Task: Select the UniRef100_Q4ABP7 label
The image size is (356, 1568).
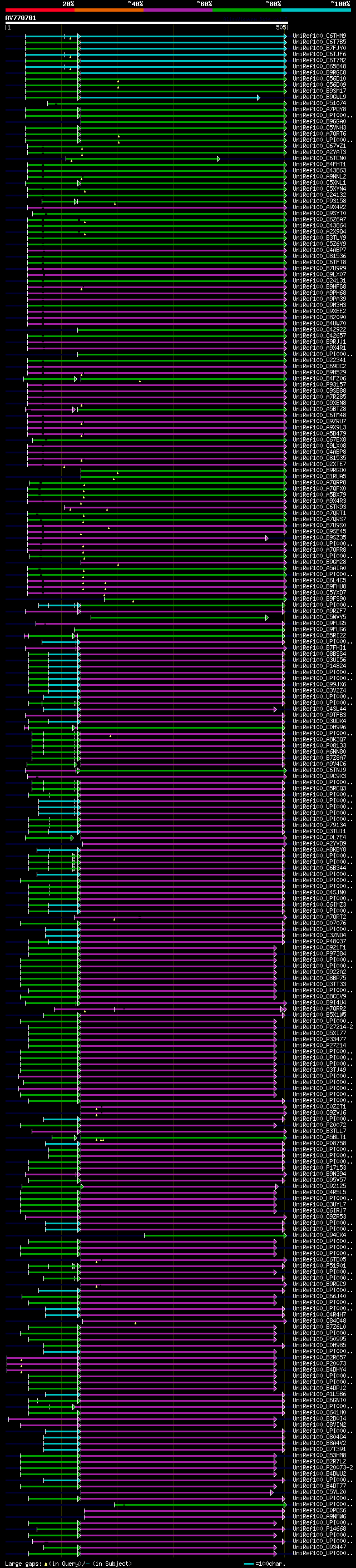Action: tap(319, 250)
